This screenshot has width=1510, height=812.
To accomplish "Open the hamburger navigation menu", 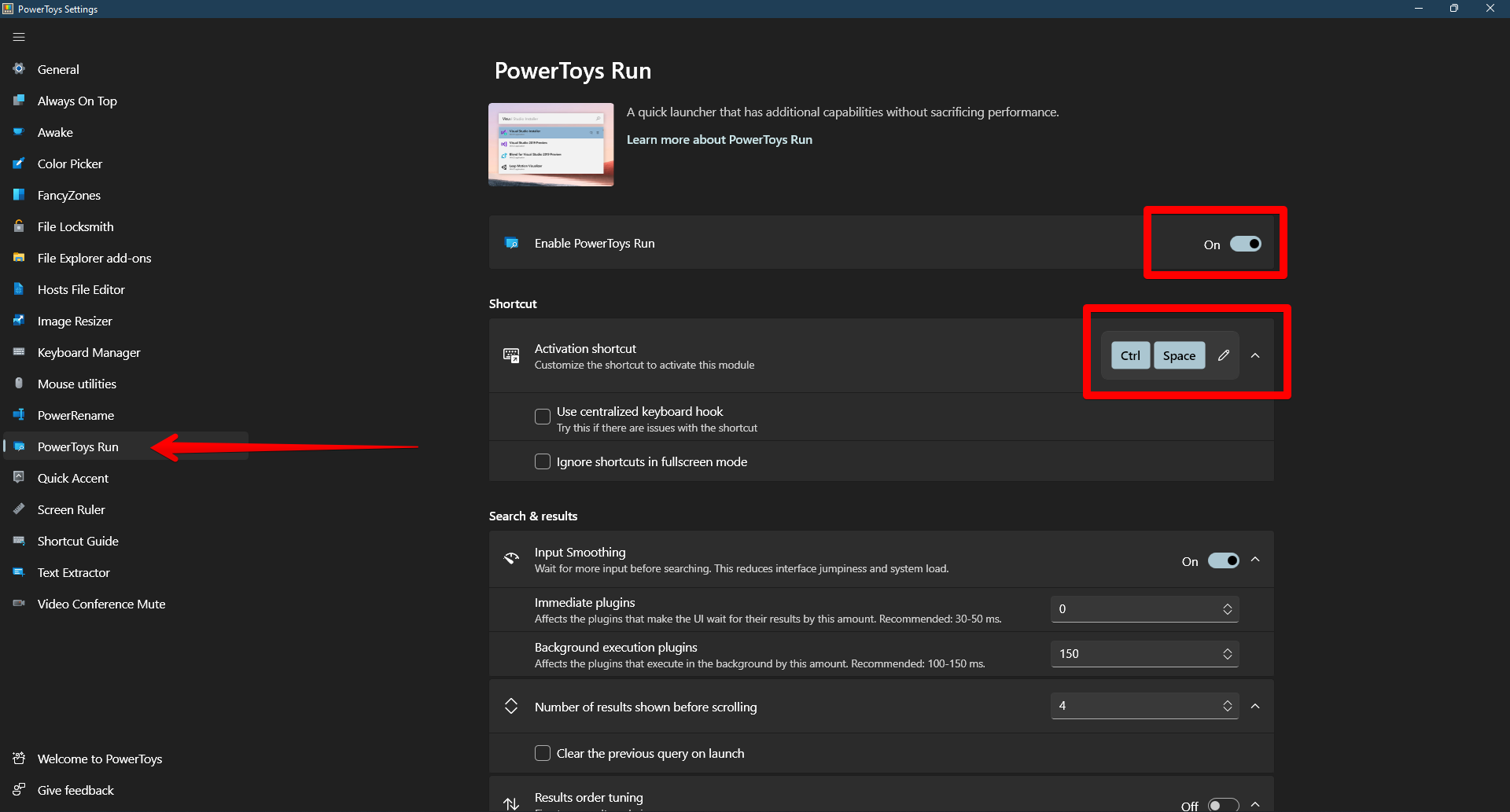I will pos(19,36).
